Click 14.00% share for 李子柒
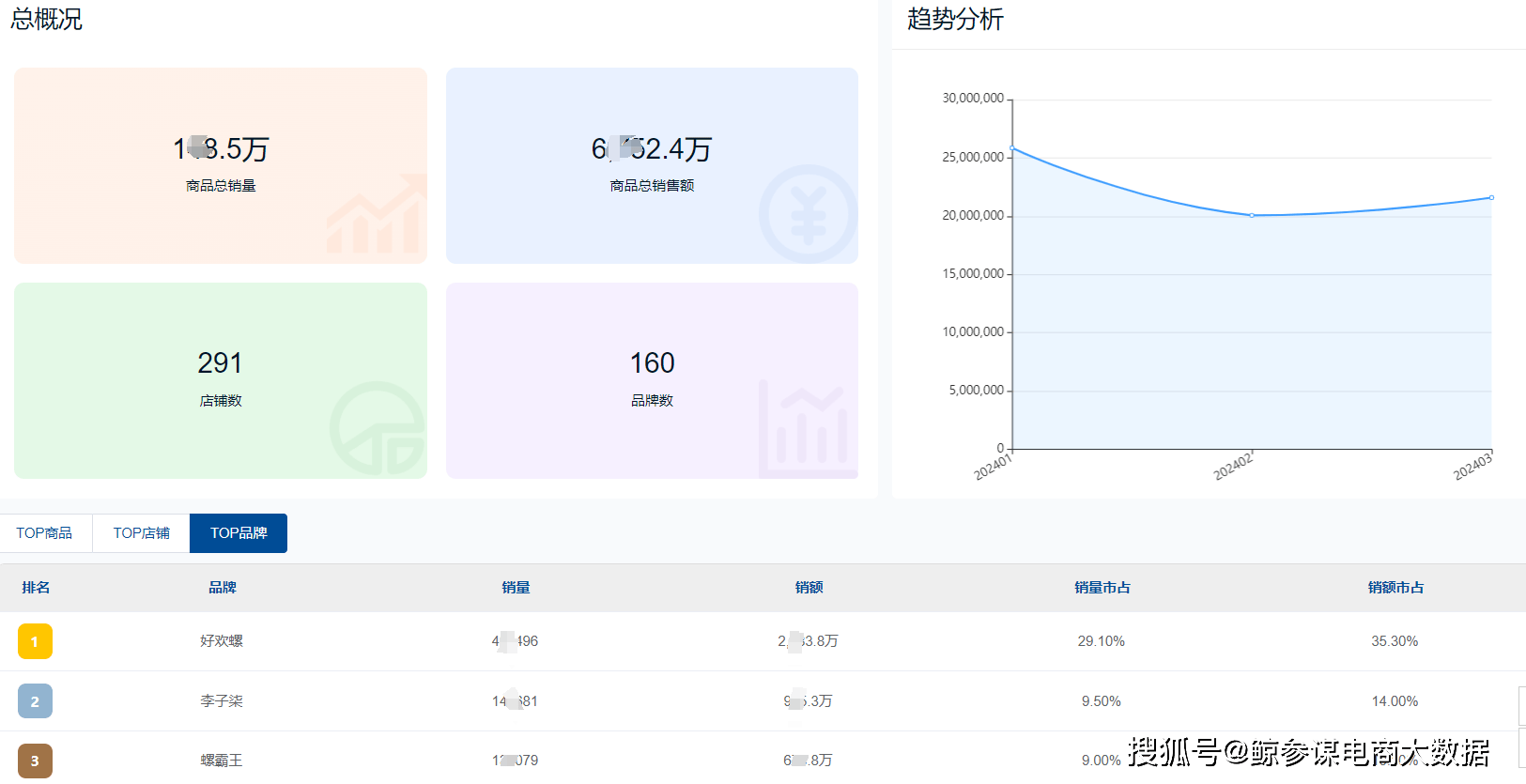The width and height of the screenshot is (1526, 784). point(1395,701)
